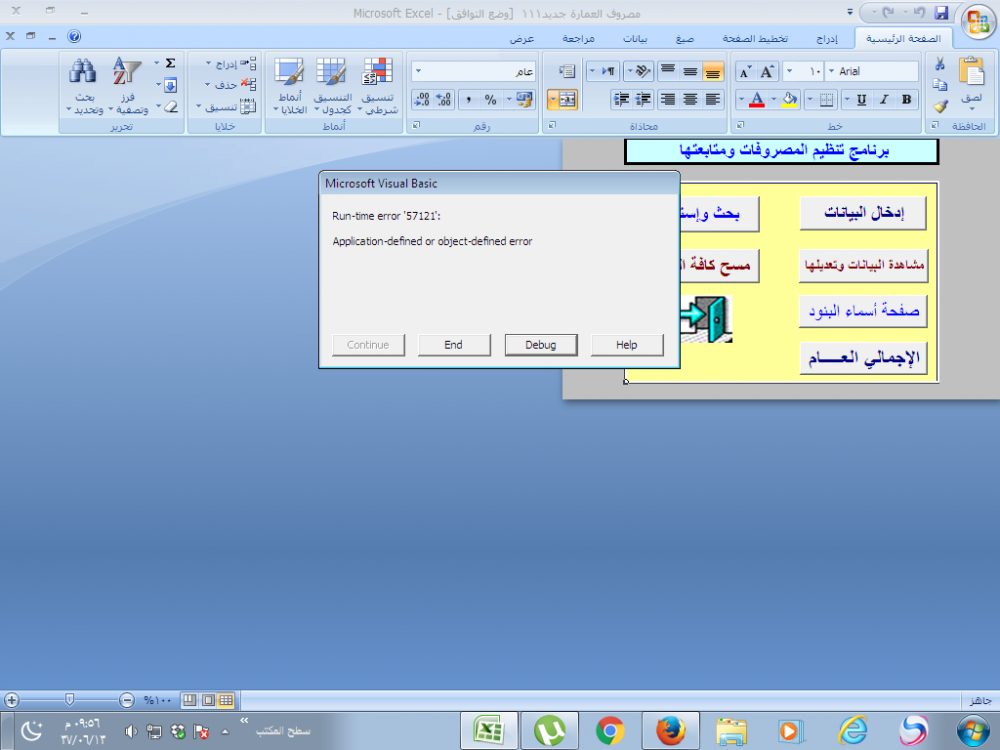Click the الإجمالي العام worksheet button
1000x750 pixels.
[x=863, y=358]
